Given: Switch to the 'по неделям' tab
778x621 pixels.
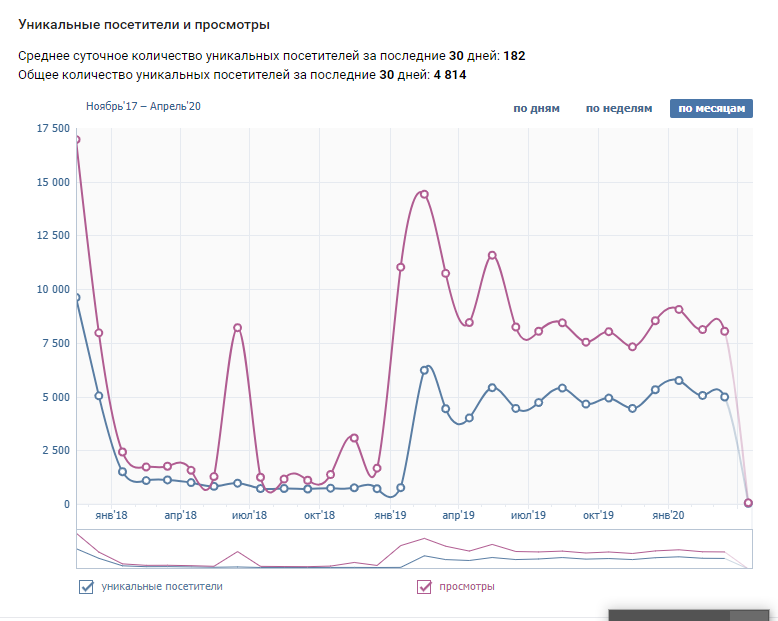Looking at the screenshot, I should click(619, 109).
